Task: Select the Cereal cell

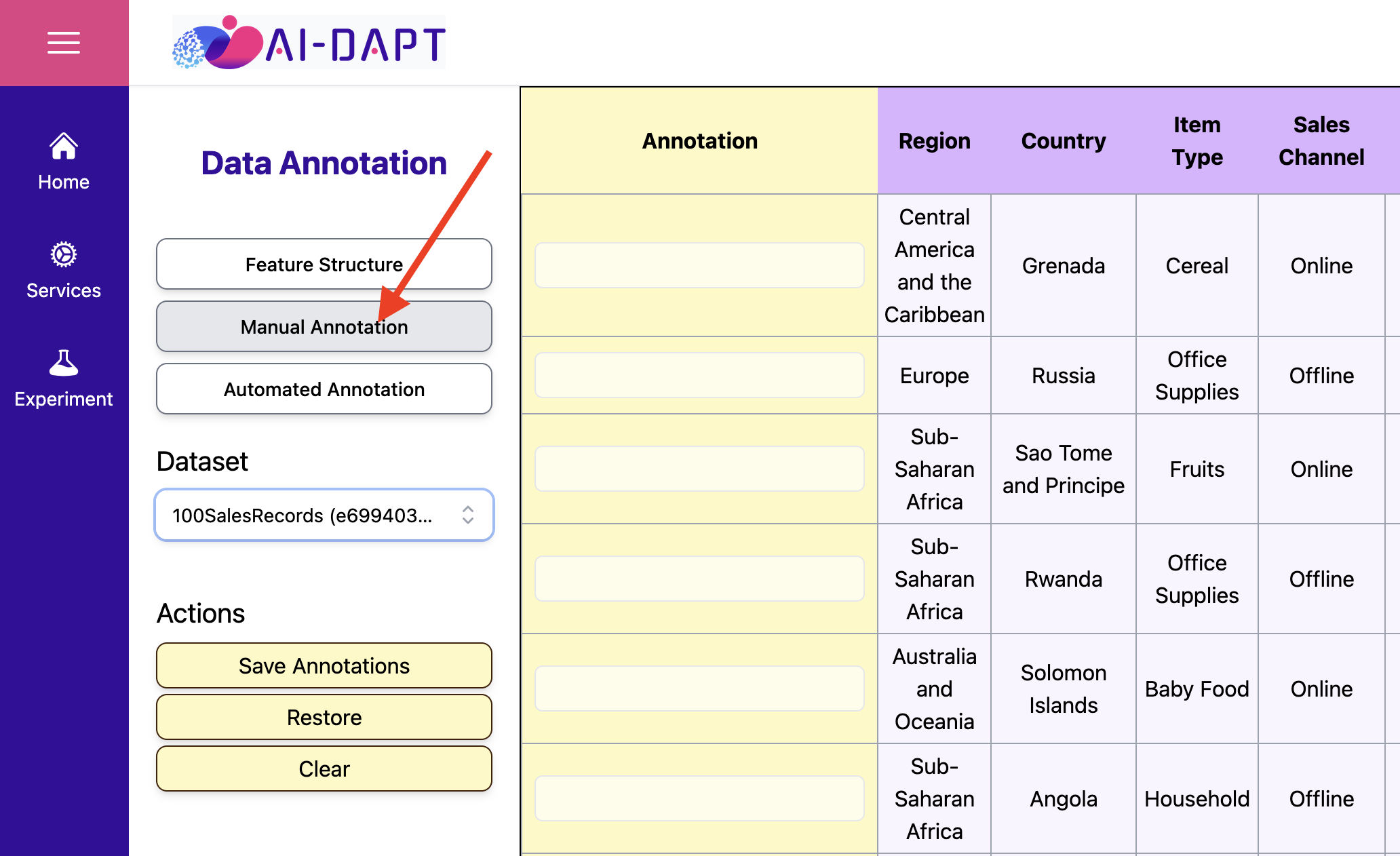Action: (x=1197, y=265)
